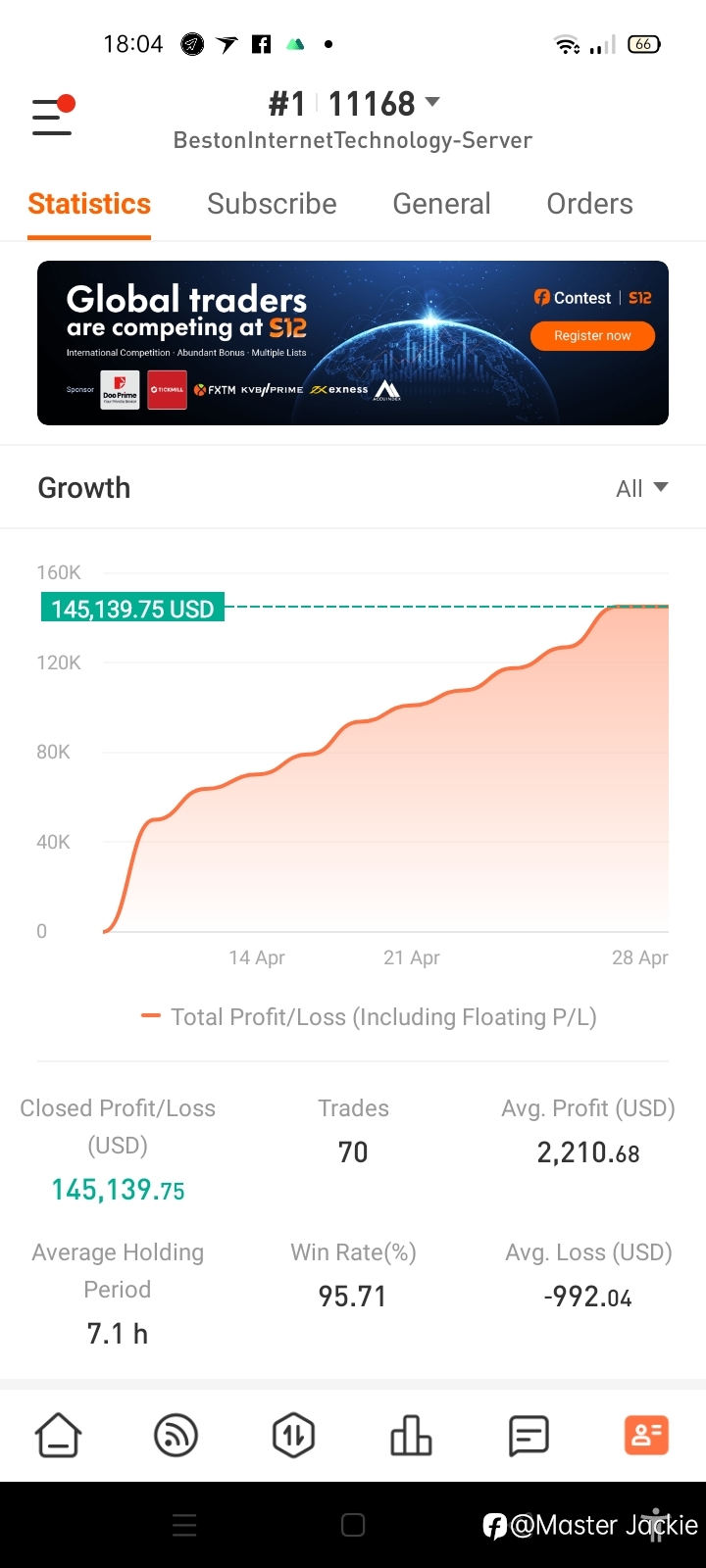The image size is (706, 1568).
Task: Go to the Home tab icon
Action: 59,1436
